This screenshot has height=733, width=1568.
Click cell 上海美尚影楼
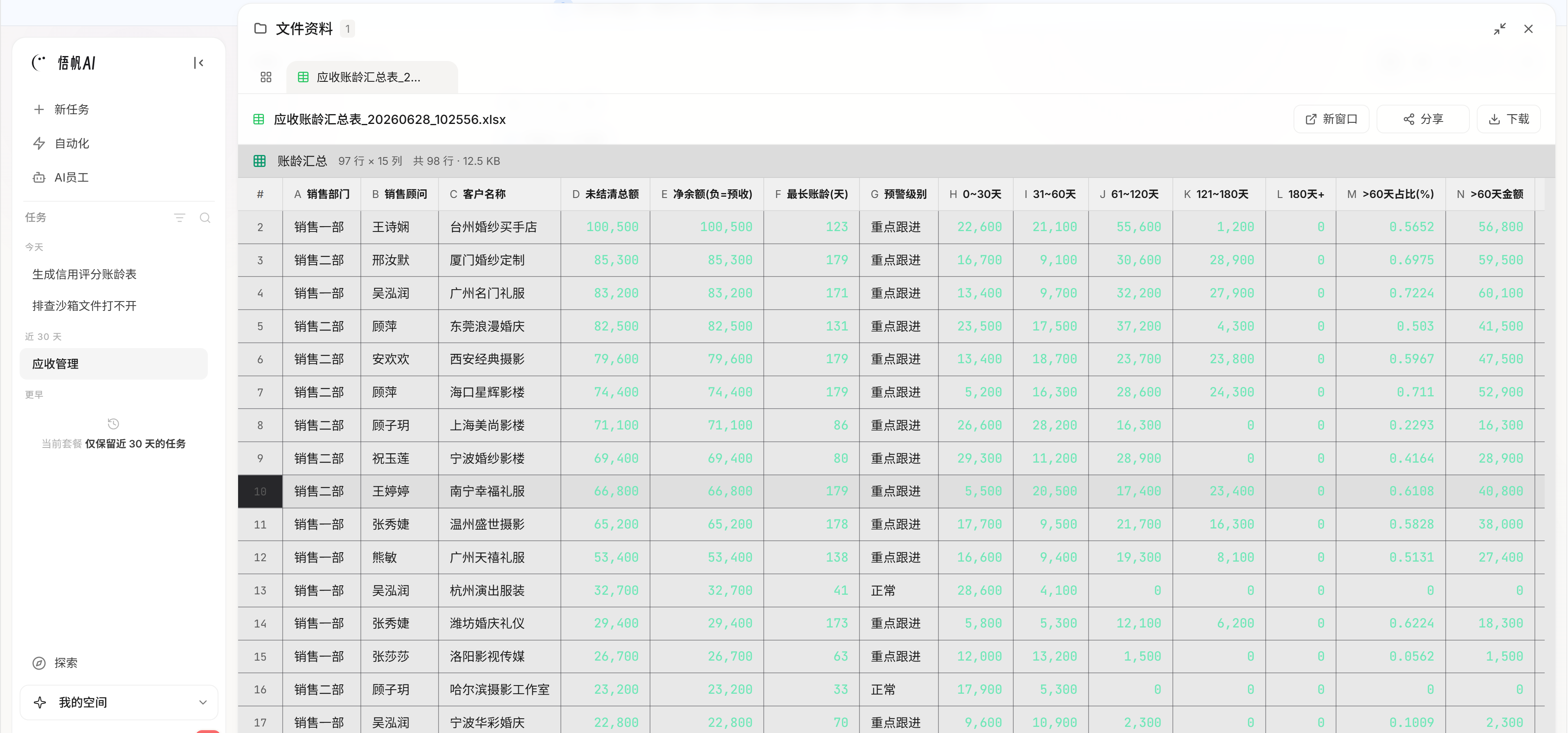click(499, 425)
